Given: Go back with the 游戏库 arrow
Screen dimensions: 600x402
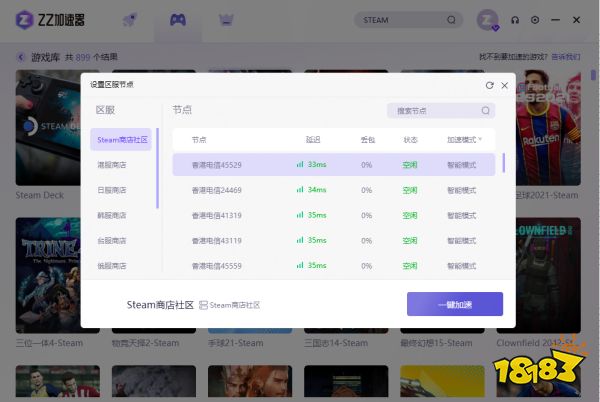Looking at the screenshot, I should pyautogui.click(x=21, y=57).
